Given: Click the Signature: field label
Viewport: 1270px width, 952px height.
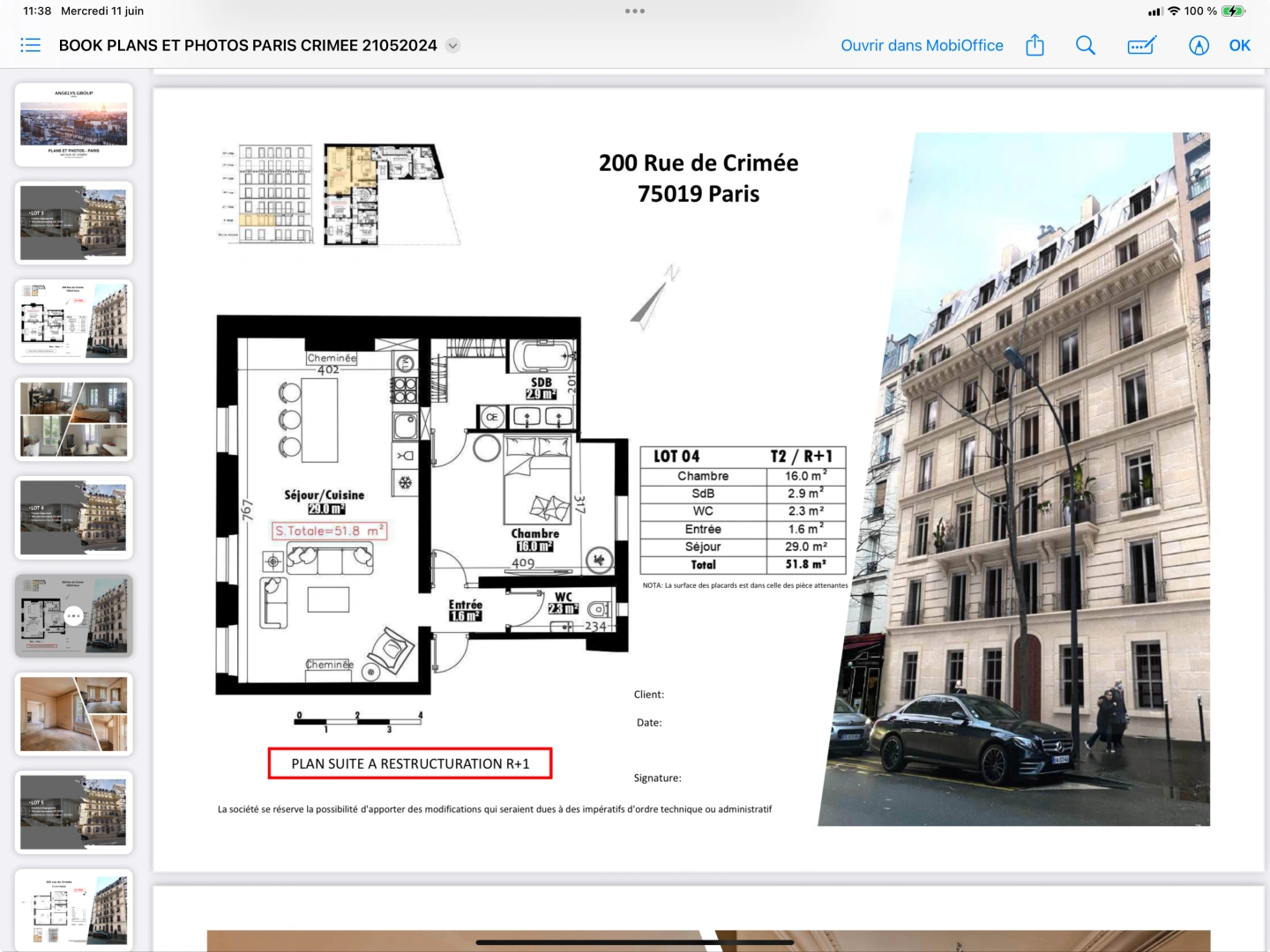Looking at the screenshot, I should click(x=657, y=777).
